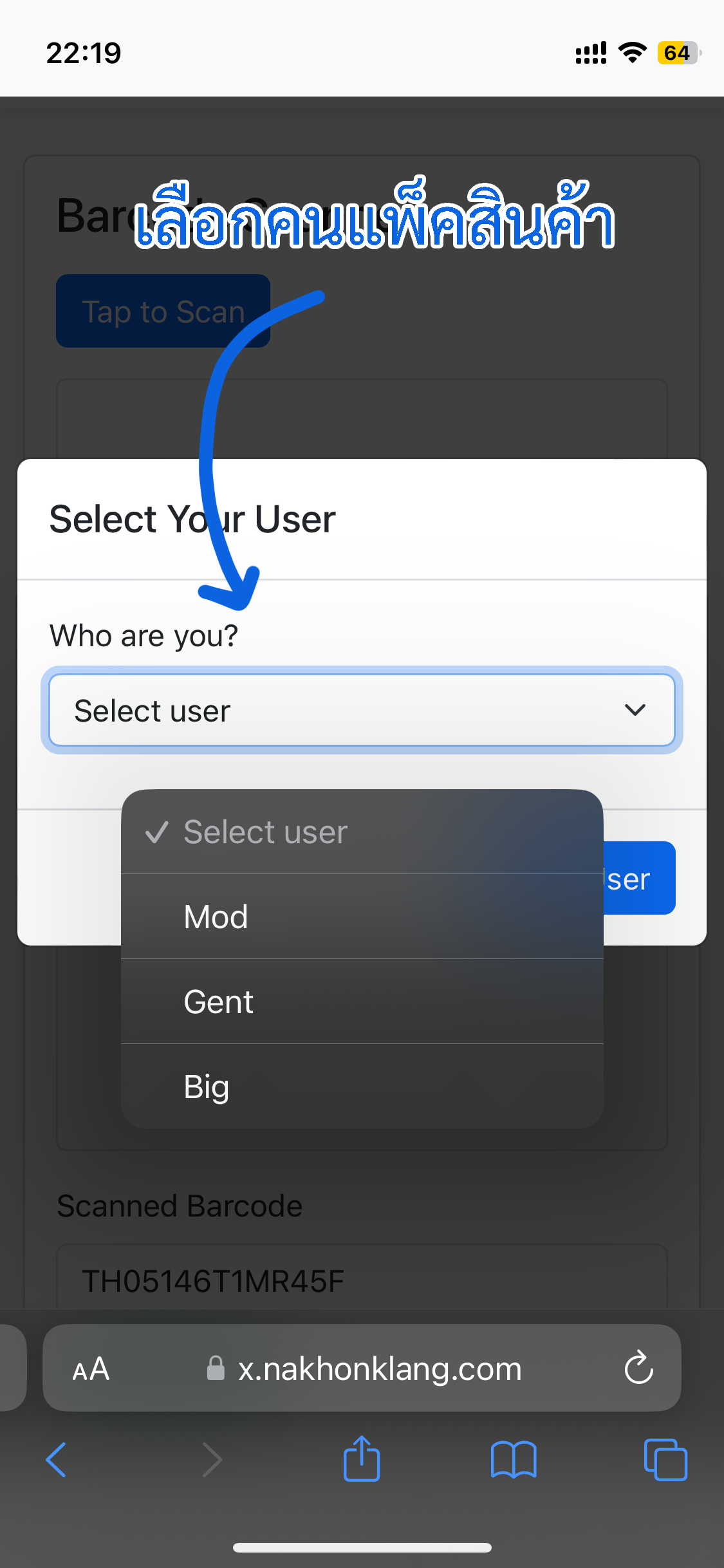Tap Safari back navigation arrow
This screenshot has width=724, height=1568.
(57, 1460)
